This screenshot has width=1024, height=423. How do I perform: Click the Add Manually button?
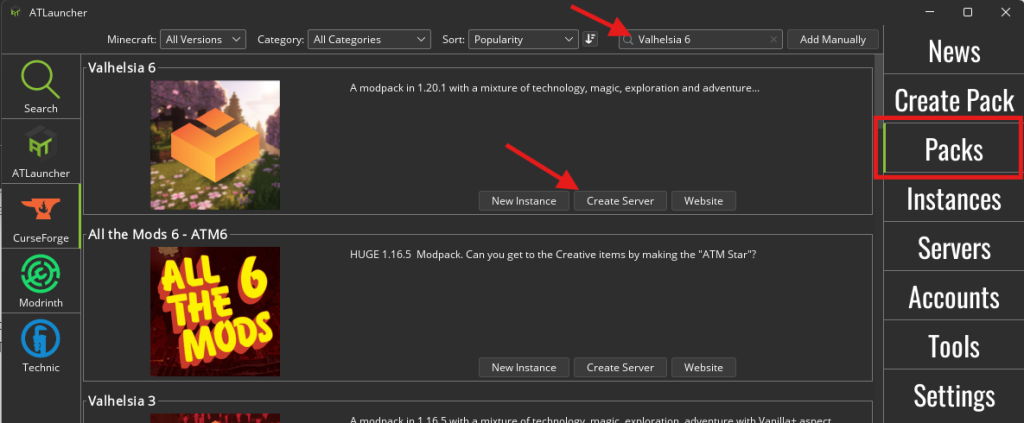pos(833,39)
